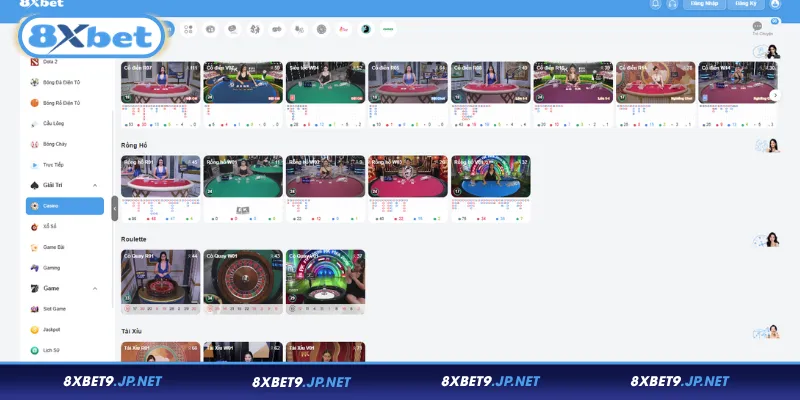The width and height of the screenshot is (800, 400).
Task: Click the gamepad icon beside Gaming
Action: pos(34,268)
